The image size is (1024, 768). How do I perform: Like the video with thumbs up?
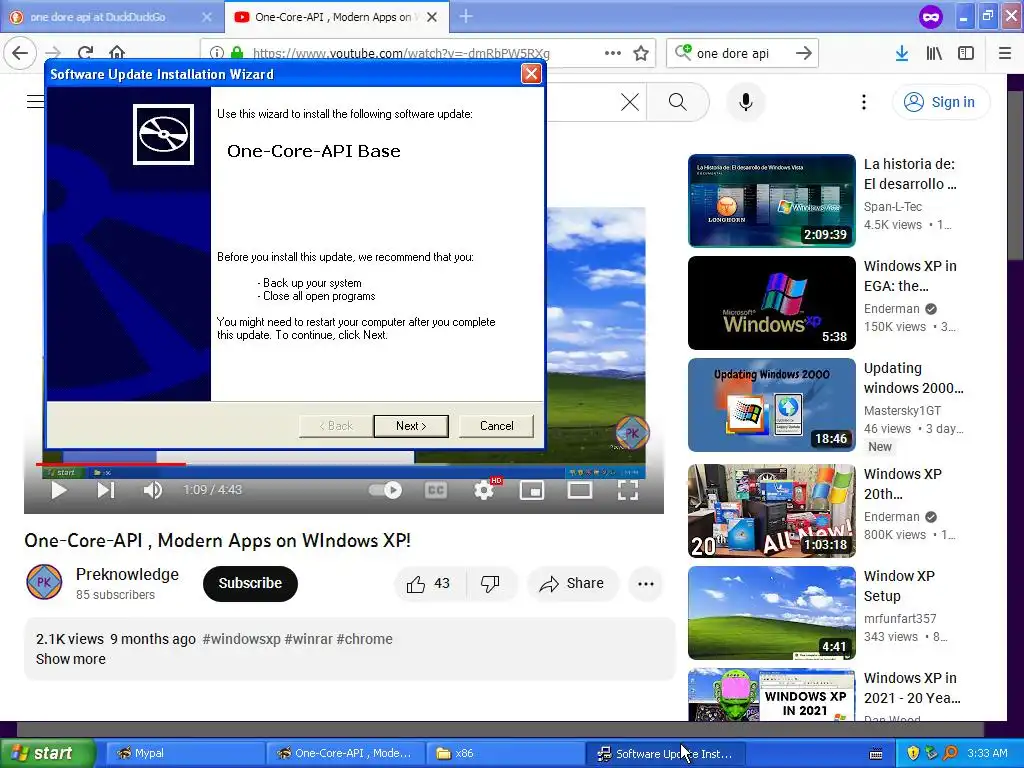point(428,584)
